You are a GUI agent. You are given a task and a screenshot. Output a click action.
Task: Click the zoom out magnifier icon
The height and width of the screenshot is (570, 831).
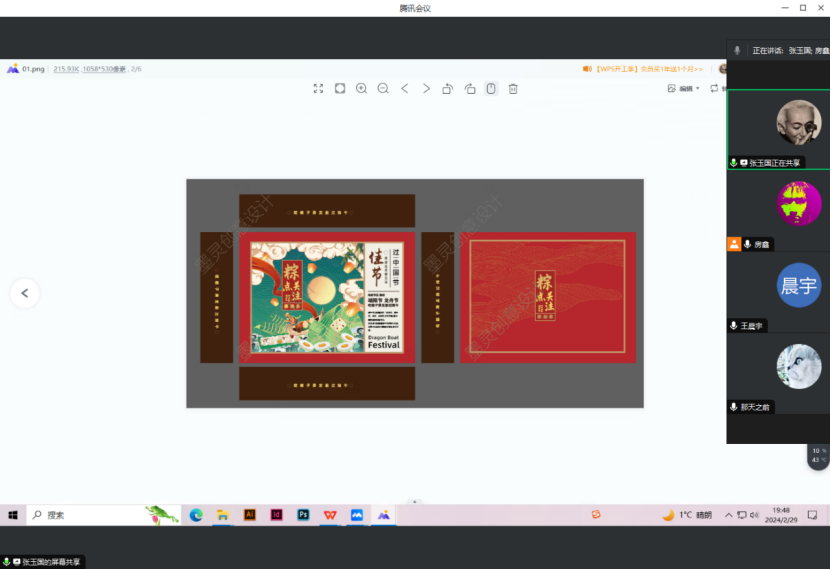coord(383,89)
